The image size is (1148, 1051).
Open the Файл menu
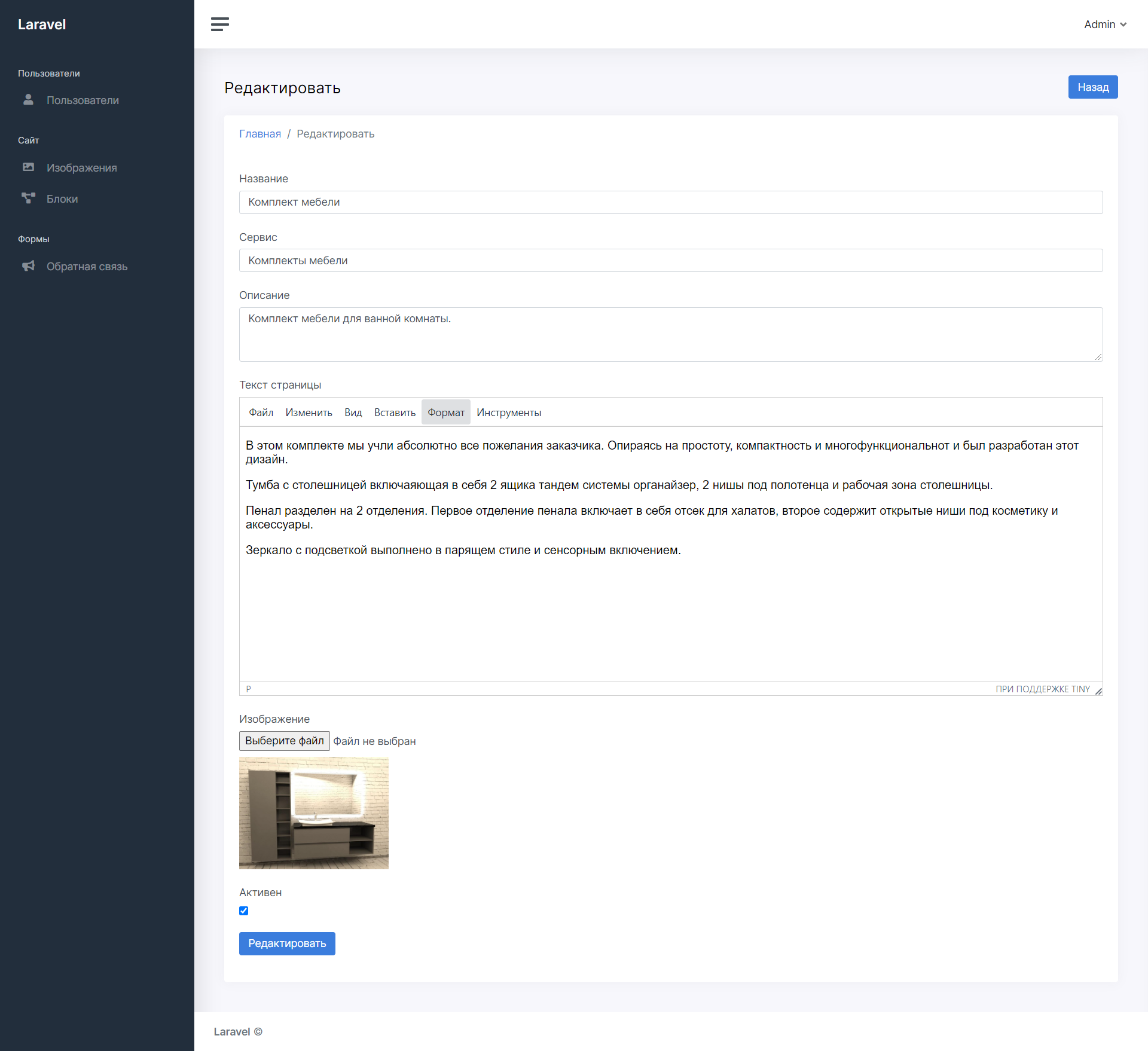261,412
